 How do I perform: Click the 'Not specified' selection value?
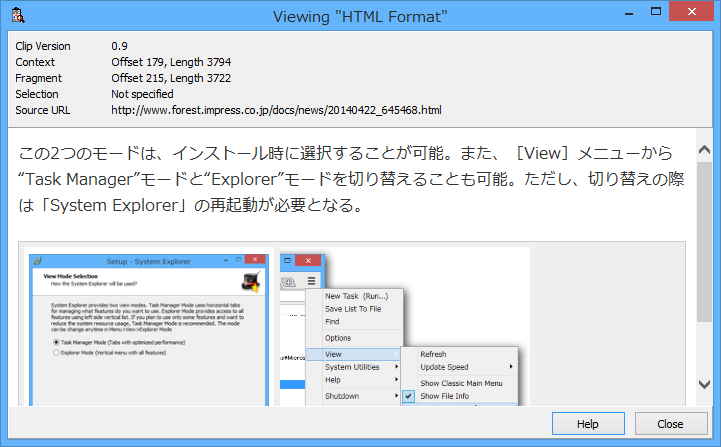click(142, 94)
